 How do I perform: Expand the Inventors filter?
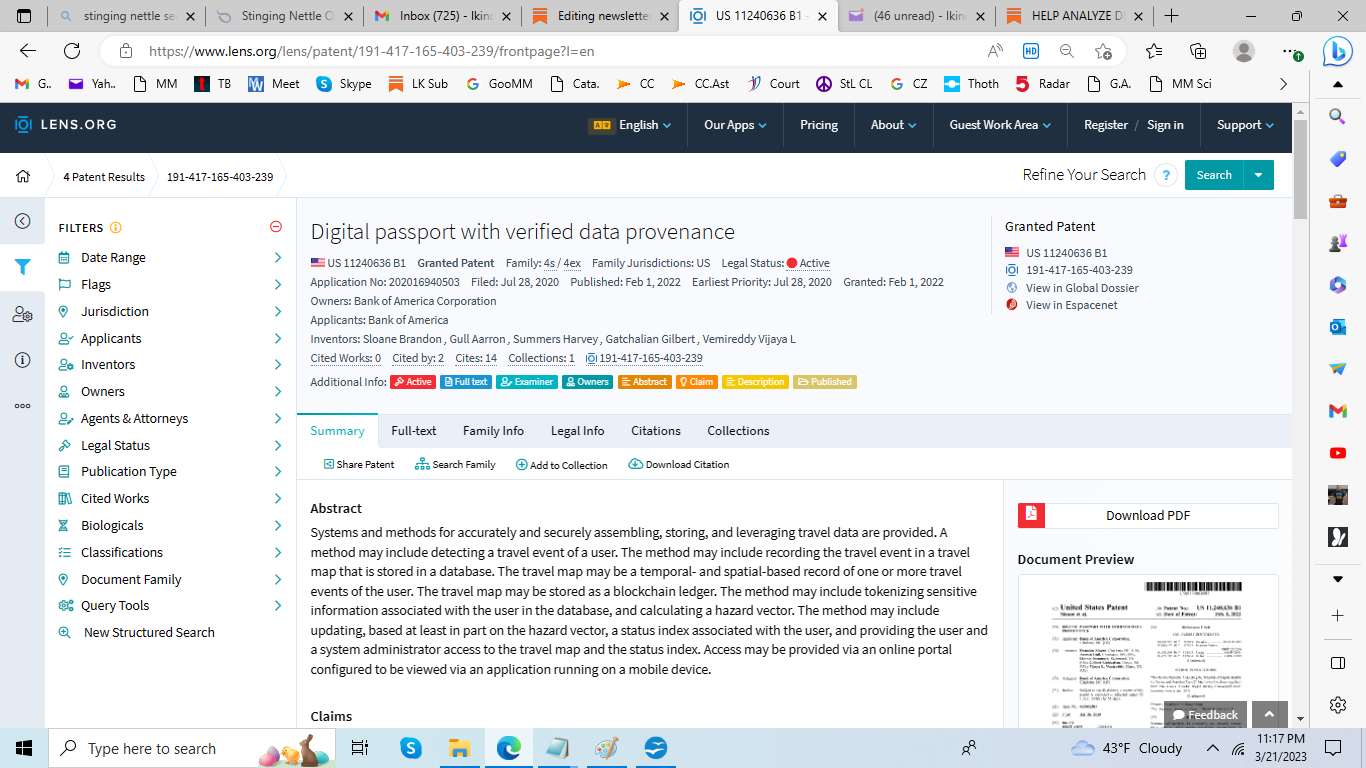coord(170,365)
